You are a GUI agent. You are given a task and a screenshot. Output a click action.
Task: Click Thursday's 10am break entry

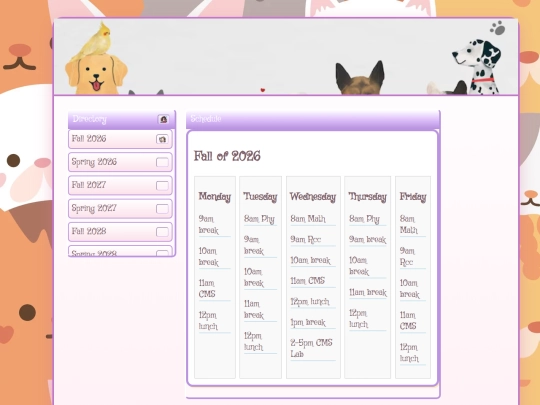point(367,266)
